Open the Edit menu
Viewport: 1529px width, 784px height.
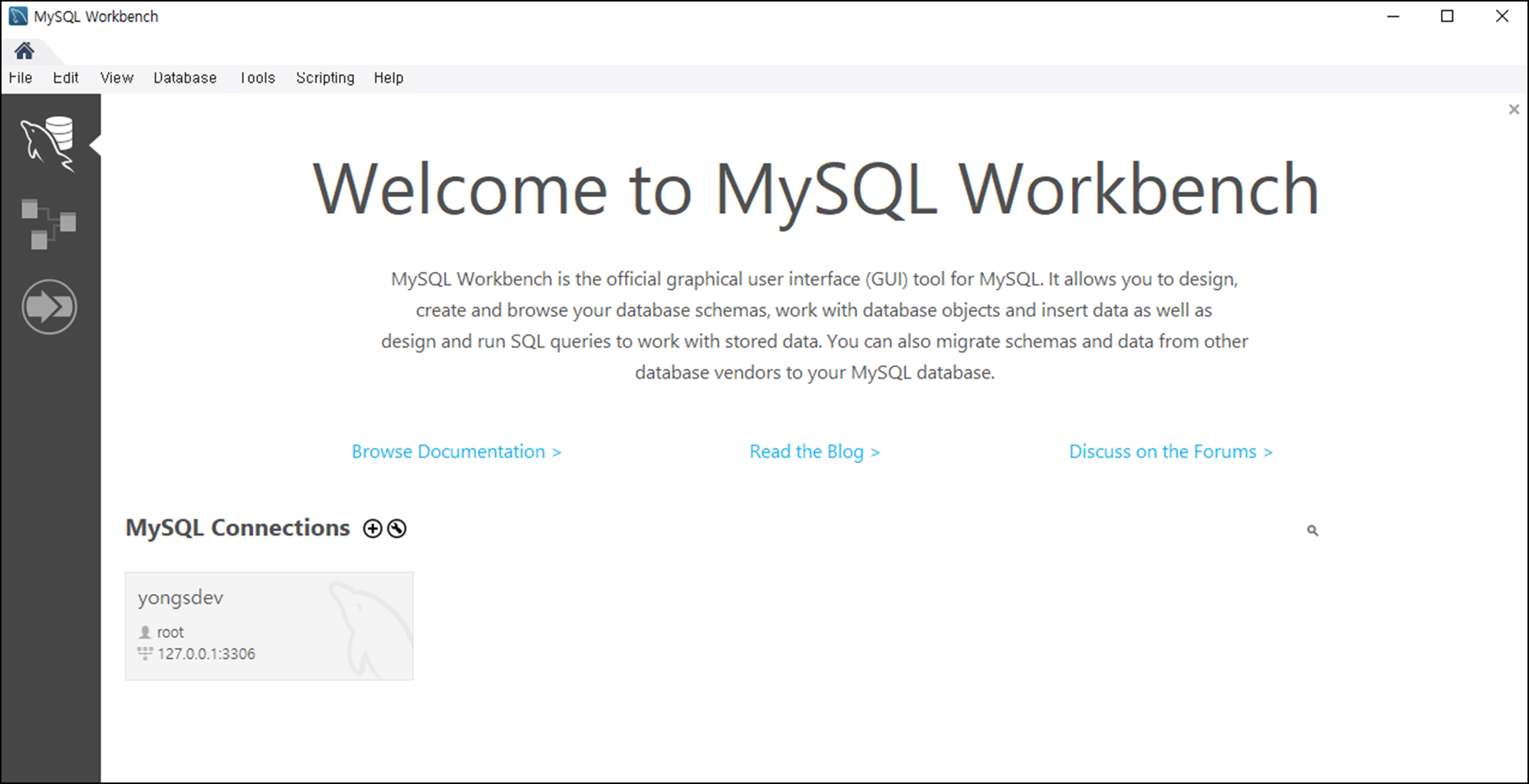click(x=66, y=78)
